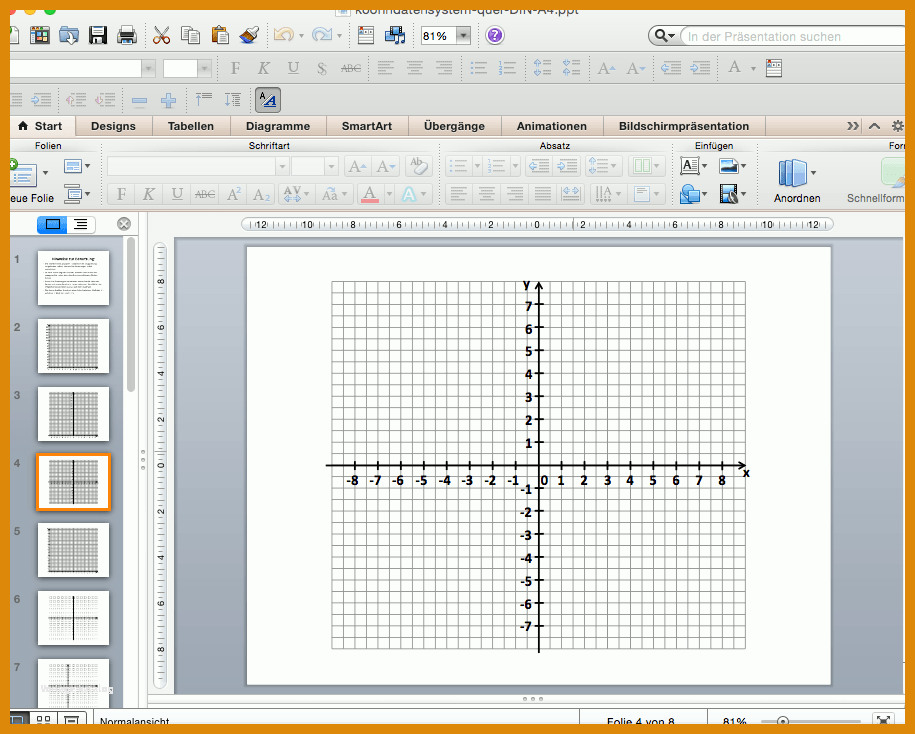915x734 pixels.
Task: Toggle subscript in Schriftart group
Action: coord(261,194)
